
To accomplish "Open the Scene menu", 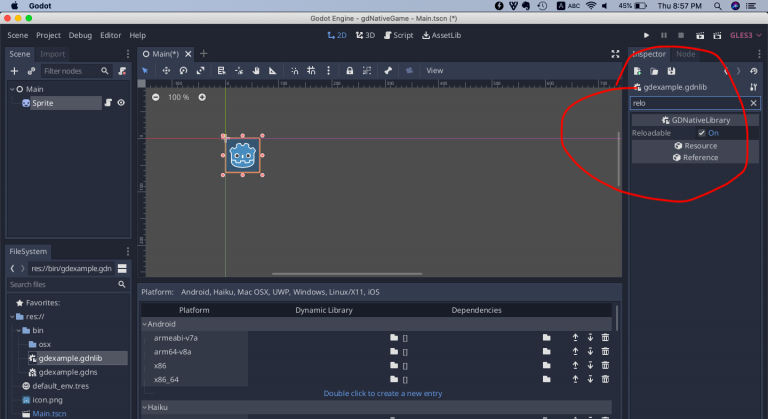I will (18, 35).
